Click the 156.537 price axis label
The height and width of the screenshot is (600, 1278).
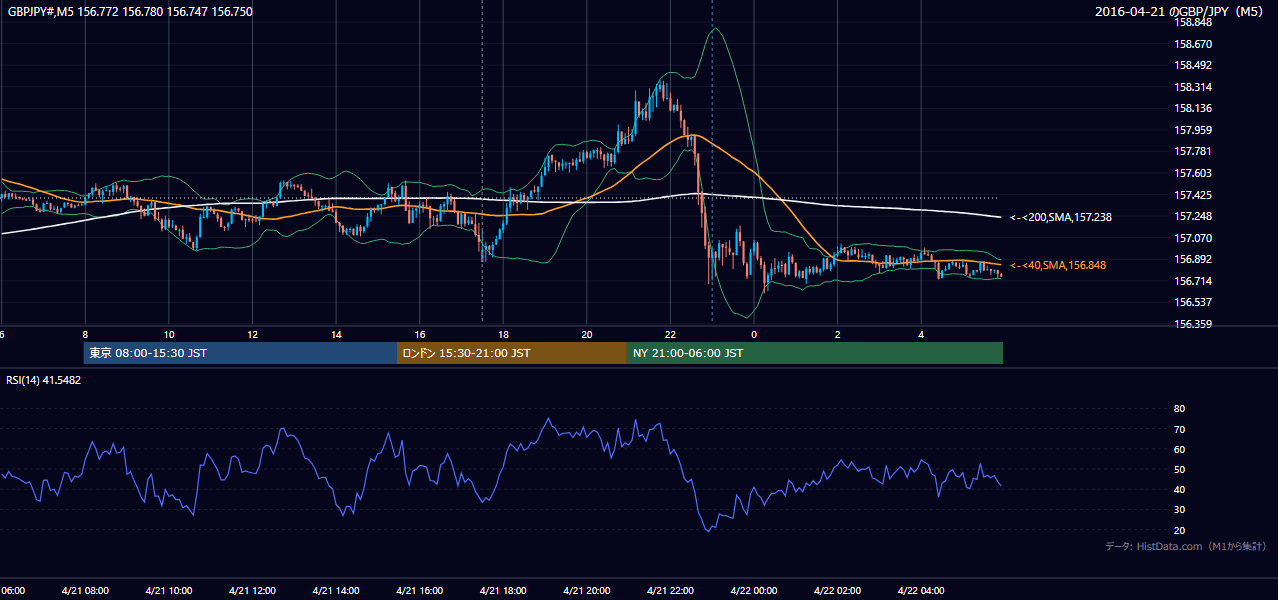click(1194, 302)
